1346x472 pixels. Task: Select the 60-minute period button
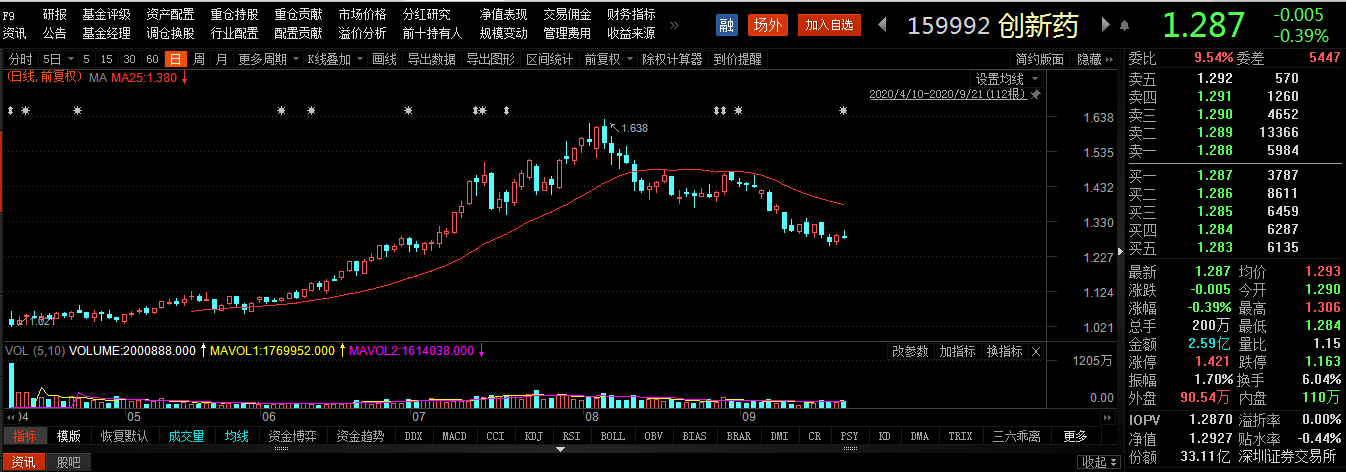tap(153, 60)
